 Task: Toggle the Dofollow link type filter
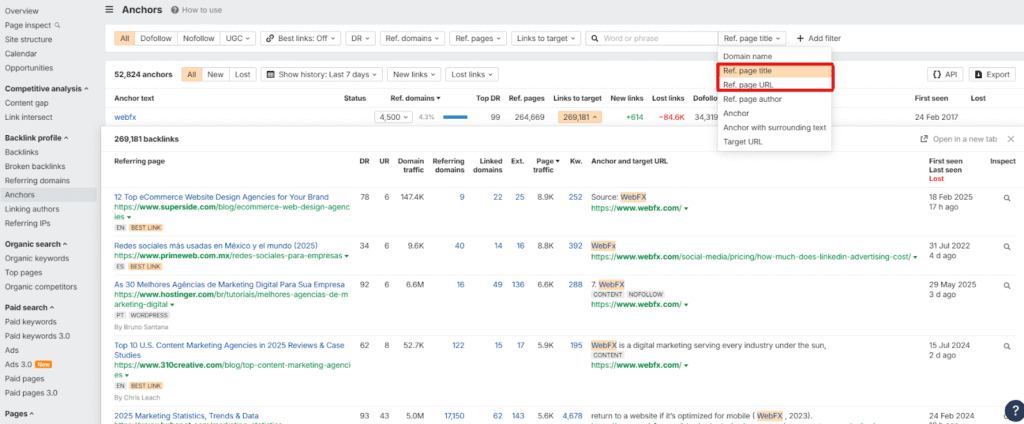[x=156, y=38]
